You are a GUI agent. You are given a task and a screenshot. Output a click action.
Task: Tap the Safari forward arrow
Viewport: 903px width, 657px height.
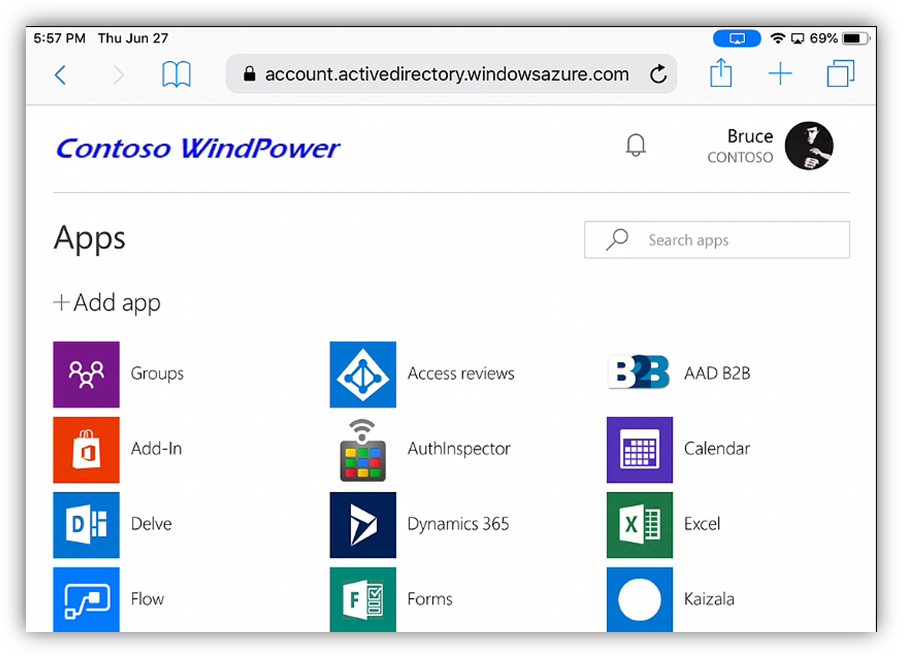[118, 75]
